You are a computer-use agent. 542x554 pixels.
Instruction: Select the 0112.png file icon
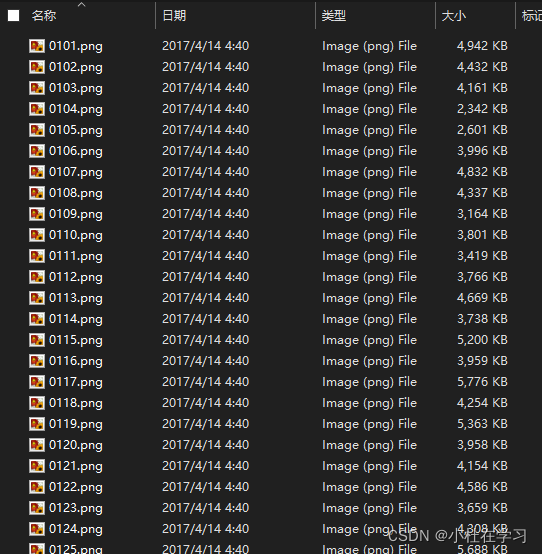point(37,277)
